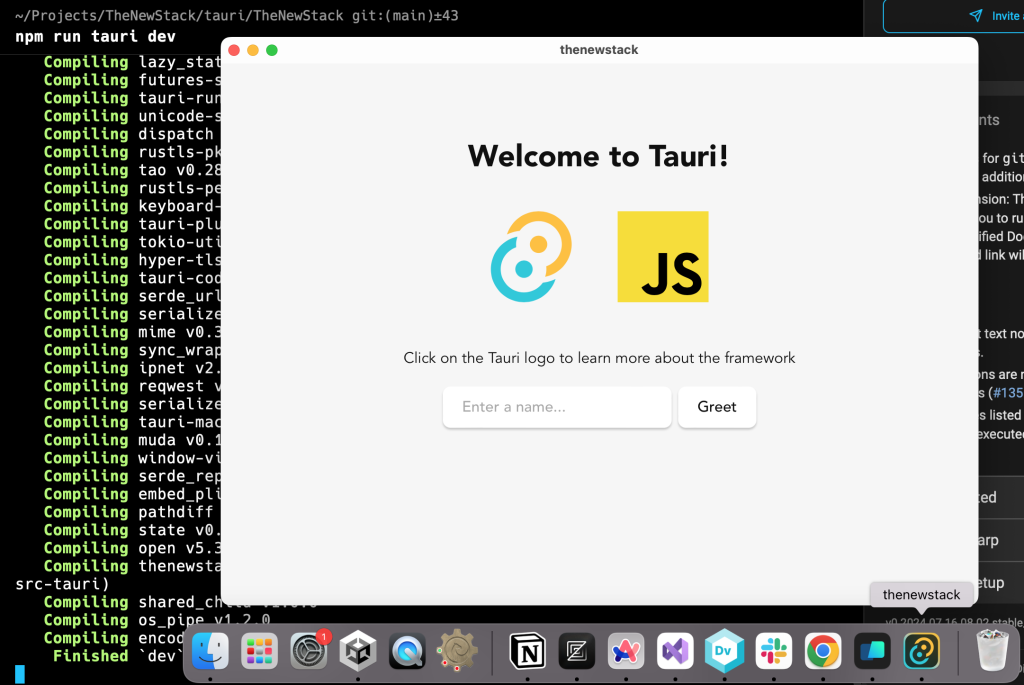Image resolution: width=1024 pixels, height=685 pixels.
Task: Click the Tauri logo in the app window
Action: click(x=531, y=257)
